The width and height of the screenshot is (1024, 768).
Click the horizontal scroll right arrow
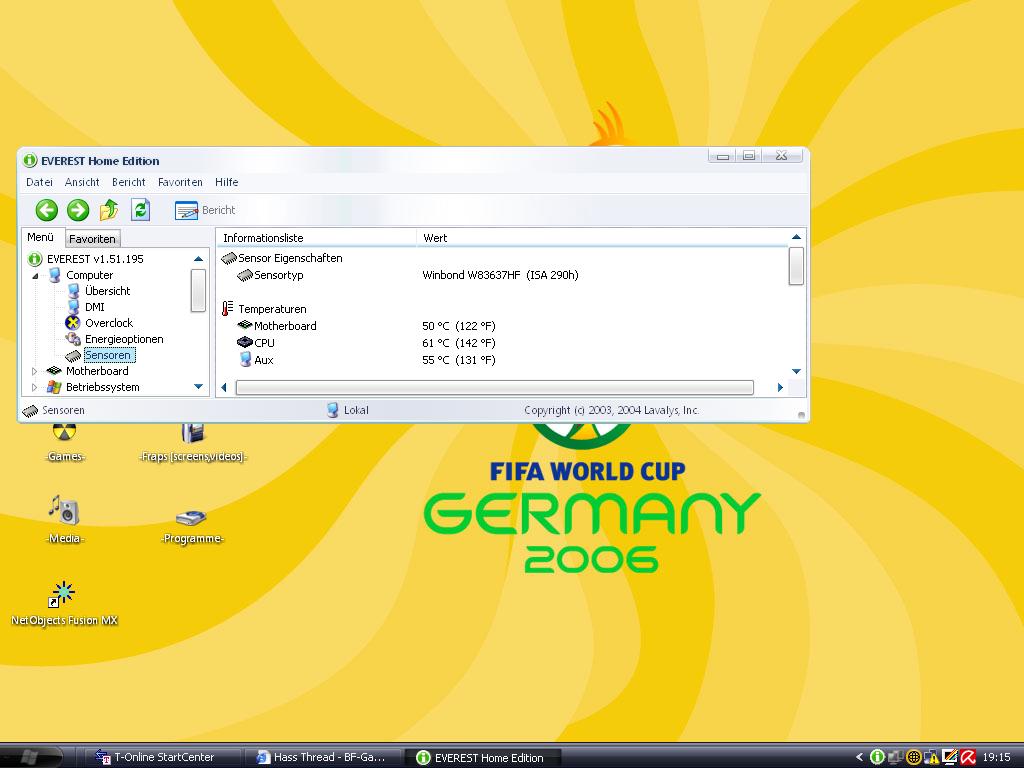coord(780,387)
